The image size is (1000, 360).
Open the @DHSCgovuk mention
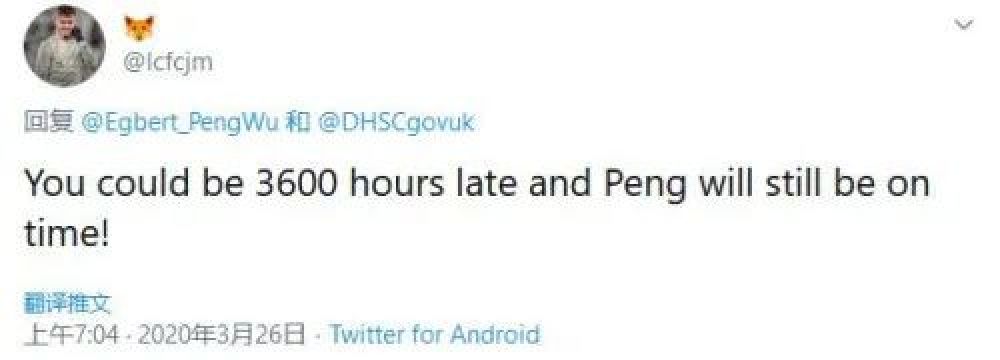click(x=395, y=121)
